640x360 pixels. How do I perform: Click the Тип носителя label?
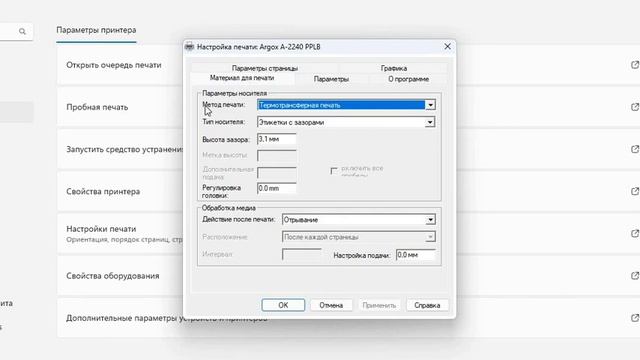click(x=224, y=122)
